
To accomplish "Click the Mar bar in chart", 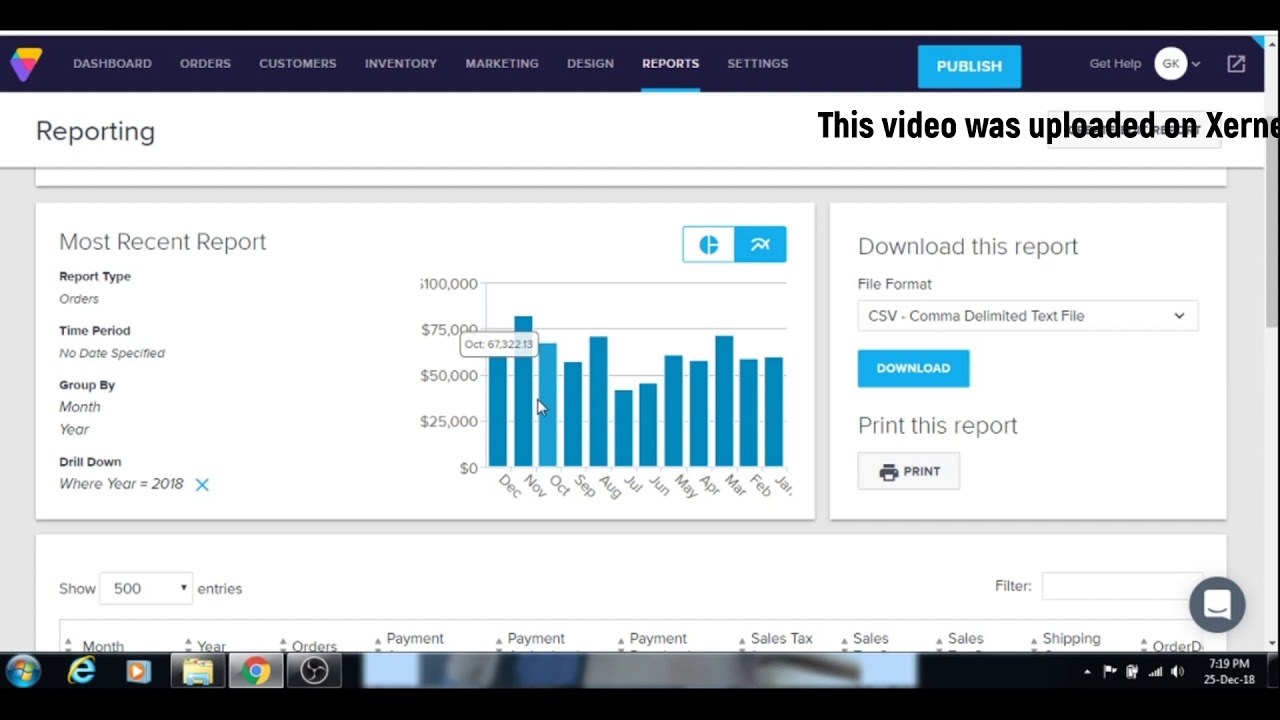I will [724, 402].
